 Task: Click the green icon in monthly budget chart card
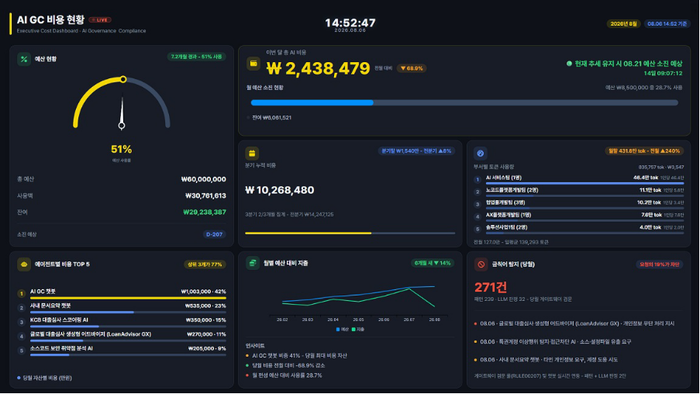click(253, 263)
